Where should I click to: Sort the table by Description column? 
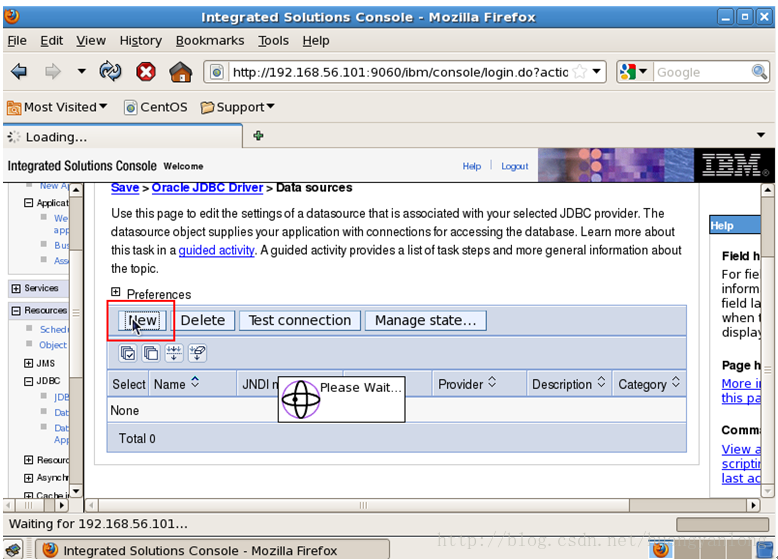[601, 382]
